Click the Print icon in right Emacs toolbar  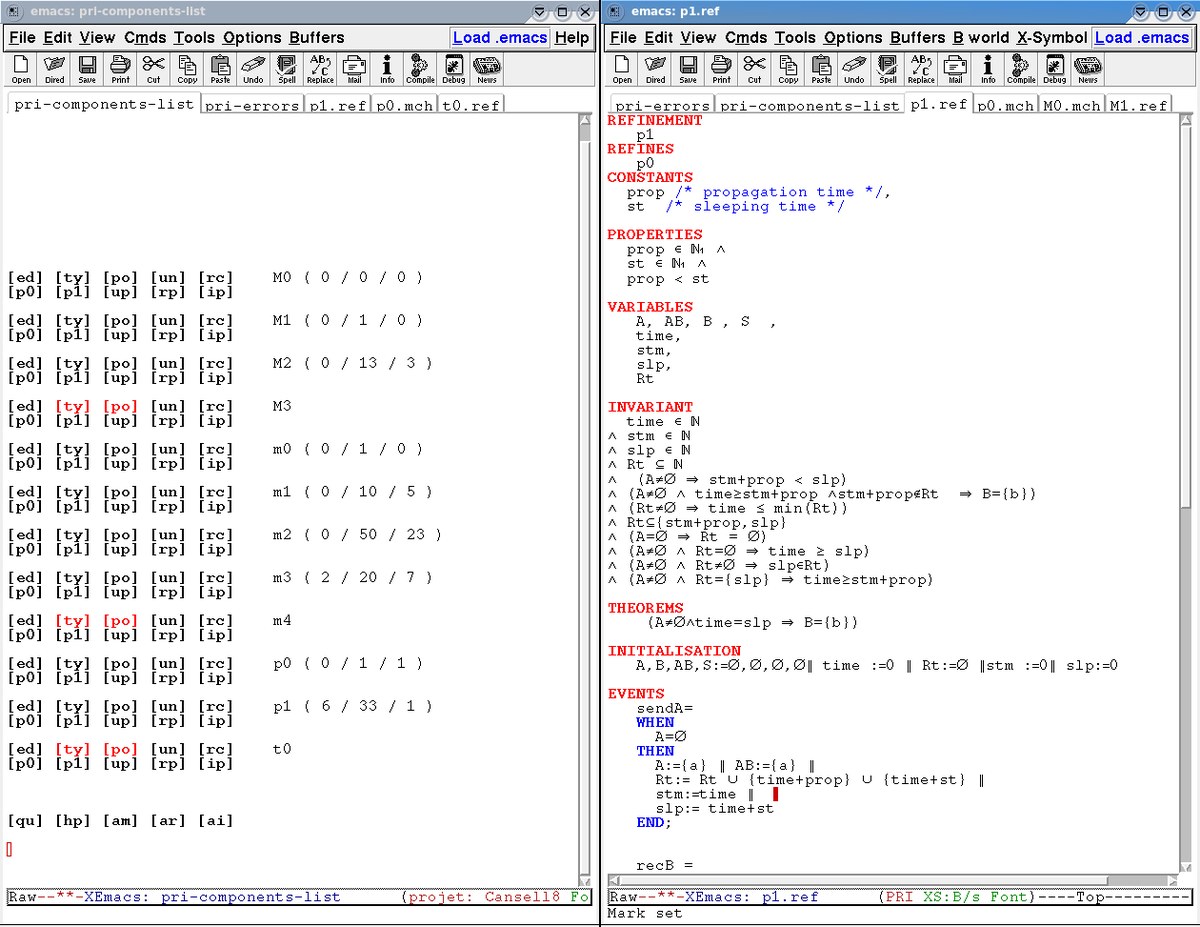click(x=721, y=68)
